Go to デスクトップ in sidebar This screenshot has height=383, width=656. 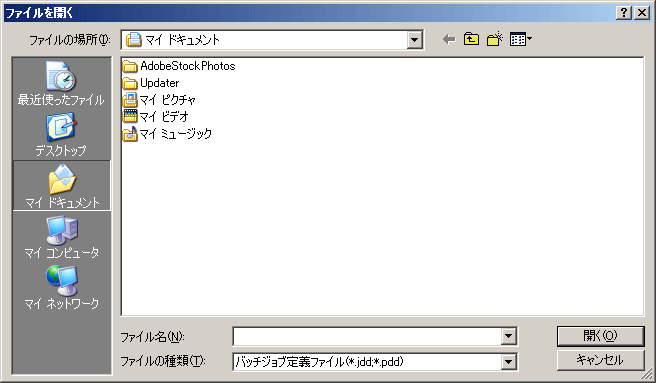click(61, 135)
